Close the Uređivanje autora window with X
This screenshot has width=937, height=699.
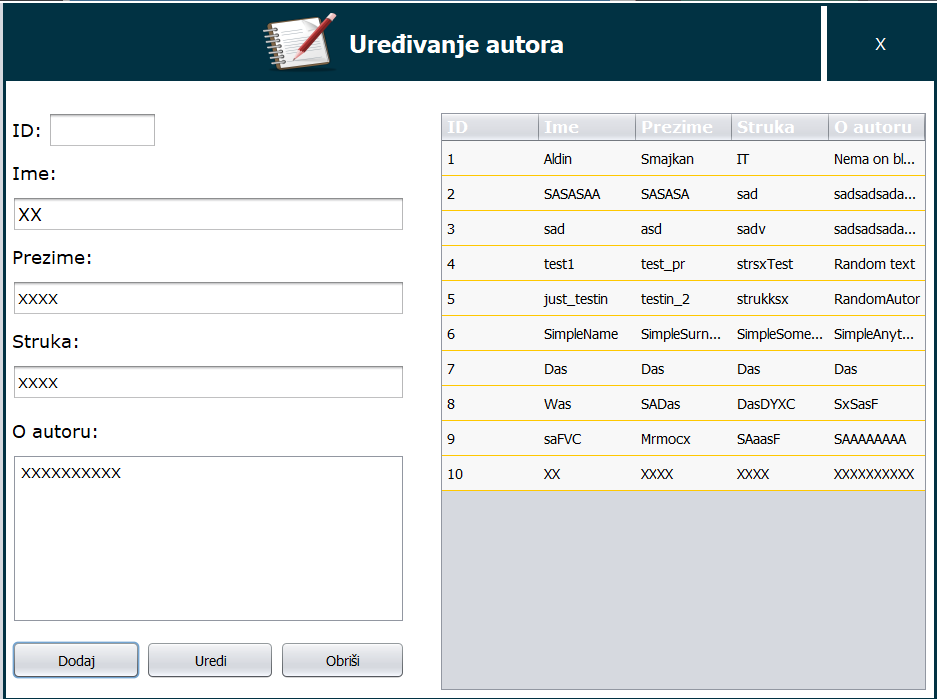(x=880, y=44)
